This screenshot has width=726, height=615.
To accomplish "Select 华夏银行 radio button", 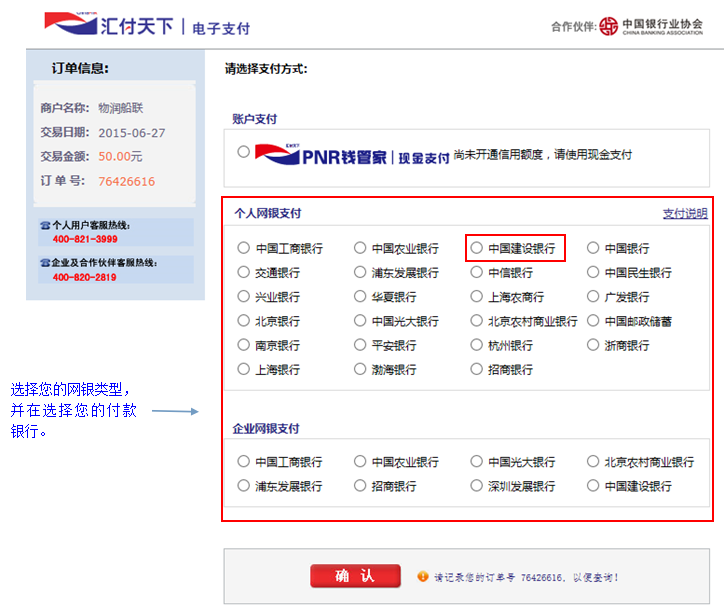I will click(360, 296).
